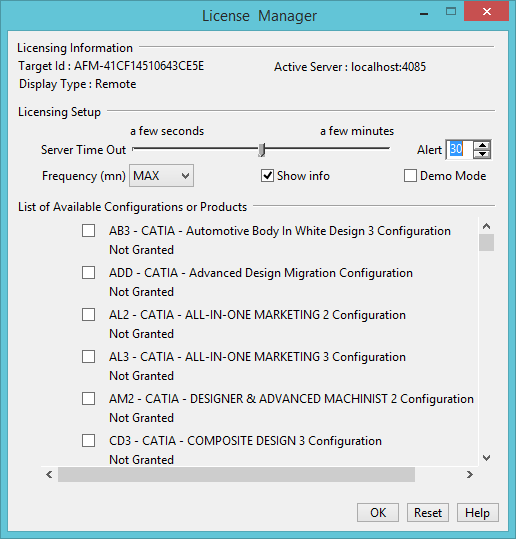The width and height of the screenshot is (516, 539).
Task: Close the License Manager window
Action: pyautogui.click(x=486, y=12)
